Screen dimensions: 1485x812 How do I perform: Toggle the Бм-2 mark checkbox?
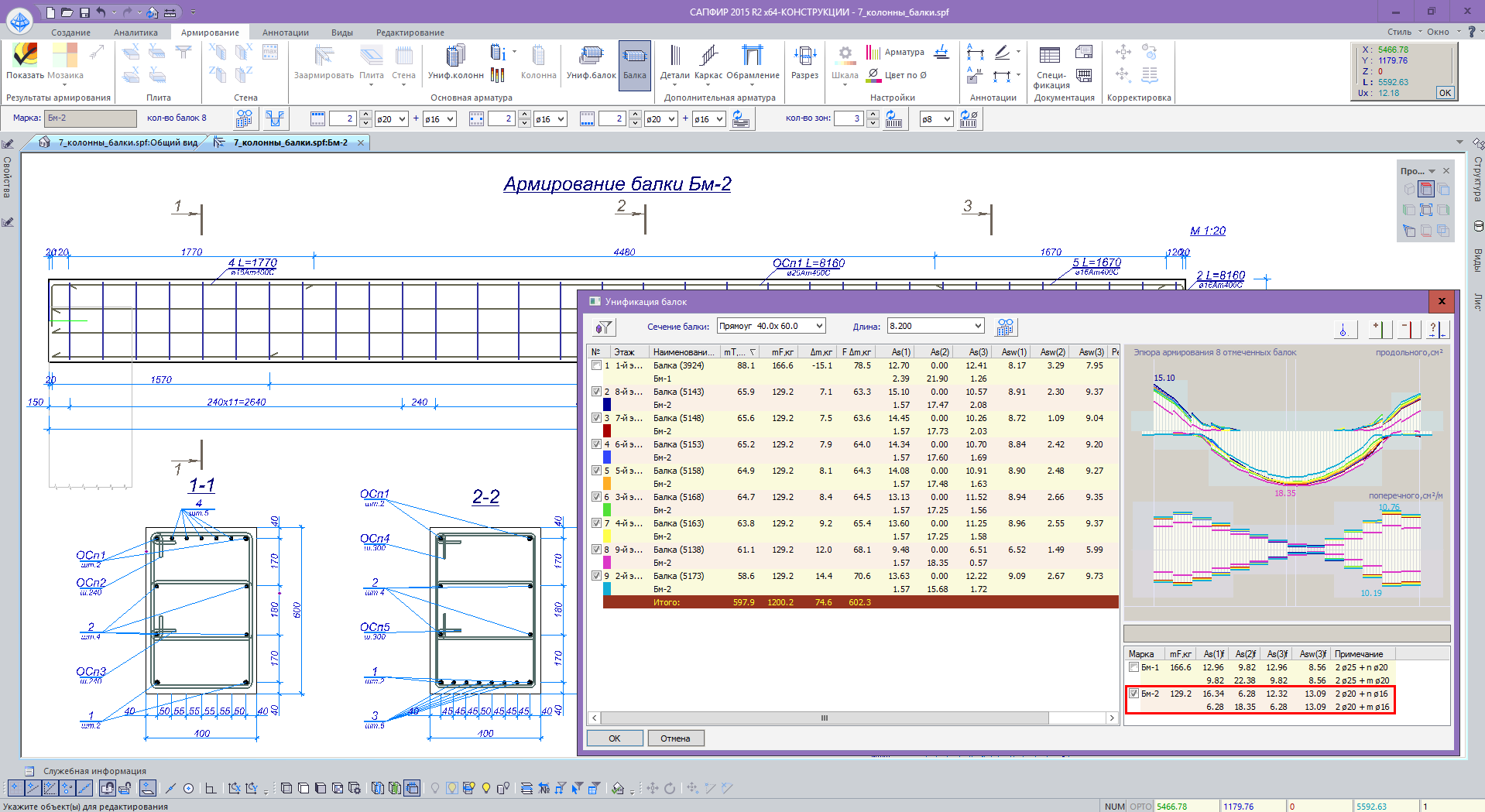(1133, 694)
